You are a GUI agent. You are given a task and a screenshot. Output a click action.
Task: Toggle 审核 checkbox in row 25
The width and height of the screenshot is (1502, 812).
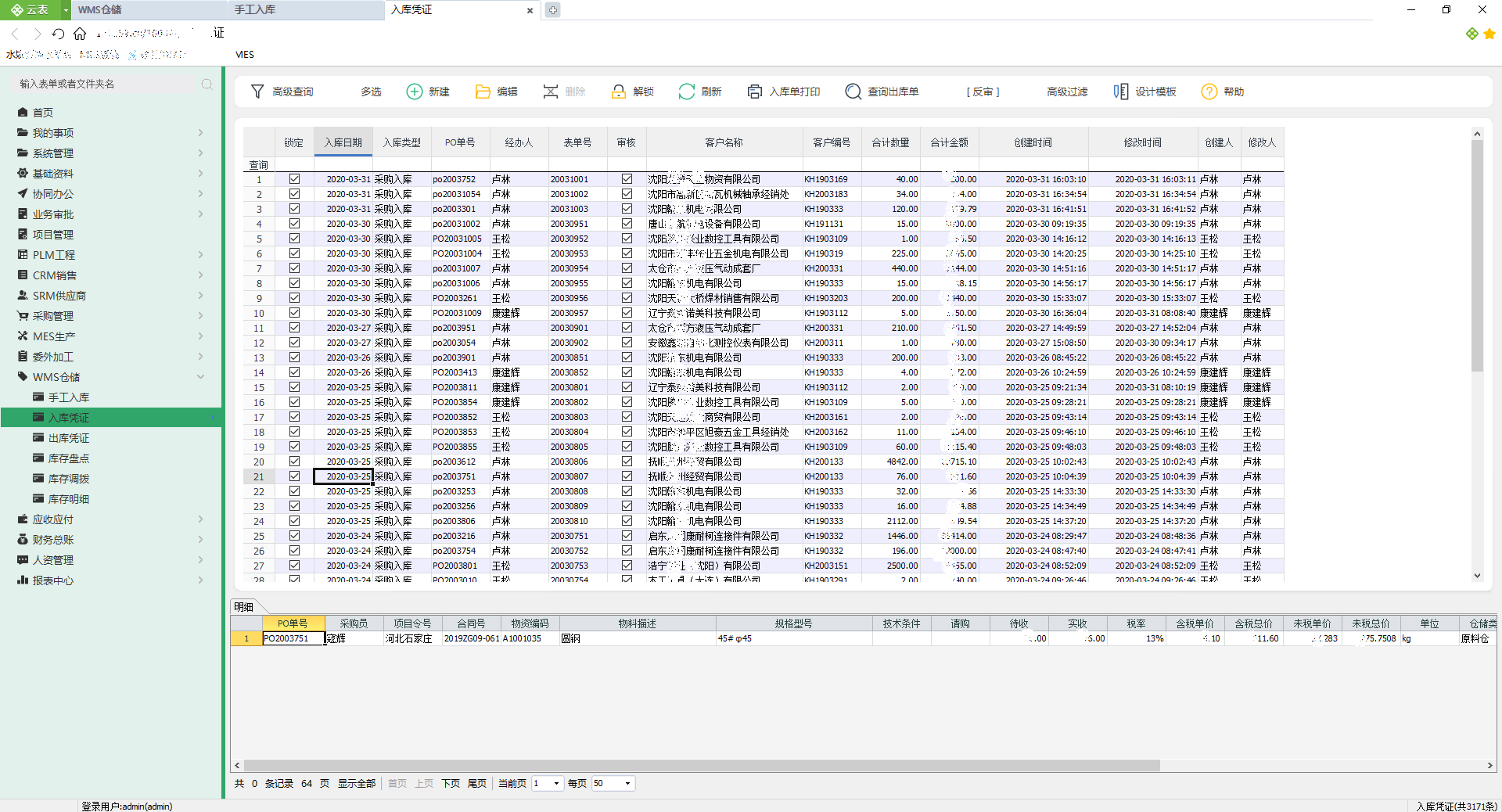pyautogui.click(x=627, y=536)
